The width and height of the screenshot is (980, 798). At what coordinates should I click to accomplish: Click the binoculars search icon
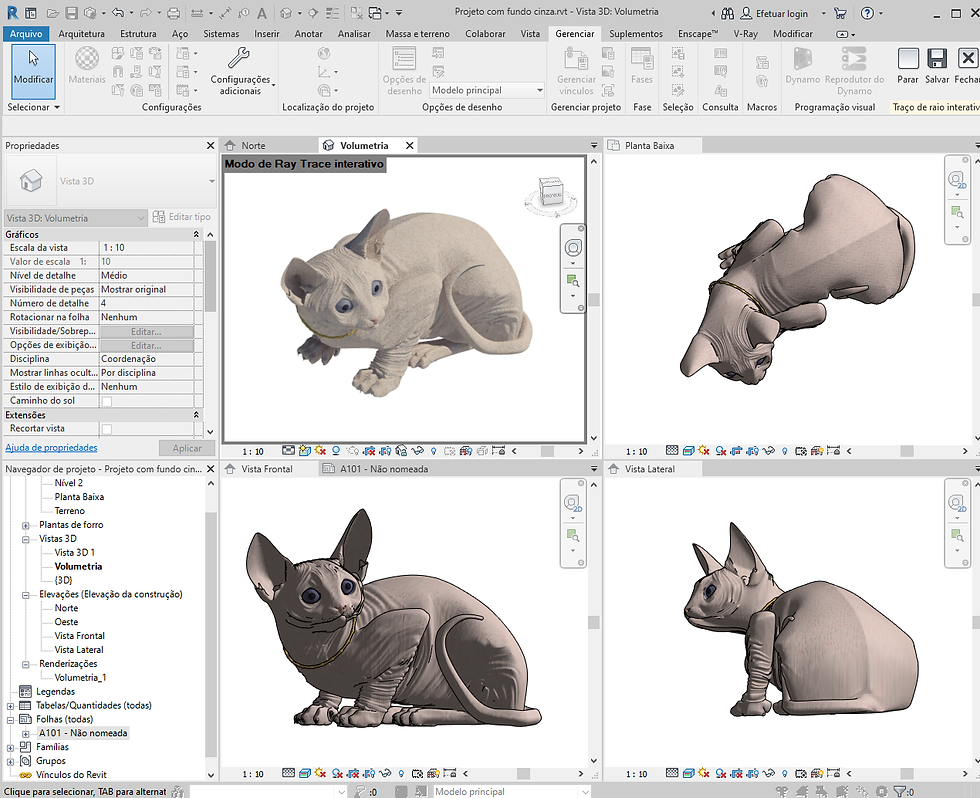(x=728, y=13)
